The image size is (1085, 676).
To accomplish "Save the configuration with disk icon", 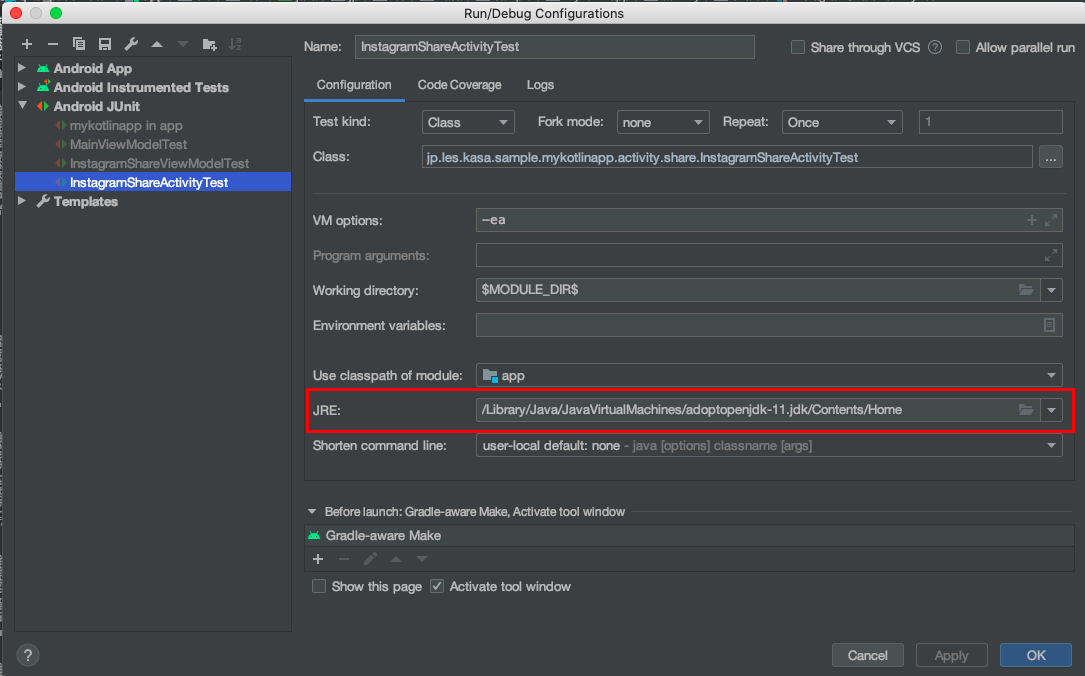I will tap(104, 44).
